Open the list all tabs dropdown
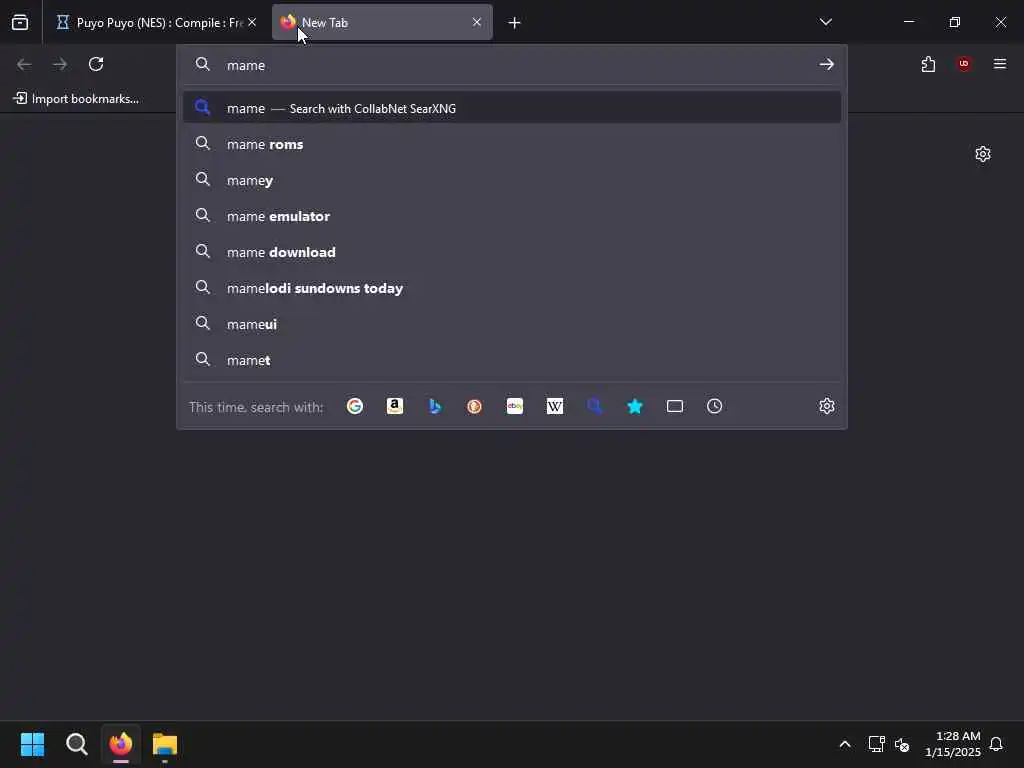Image resolution: width=1024 pixels, height=768 pixels. 825,22
